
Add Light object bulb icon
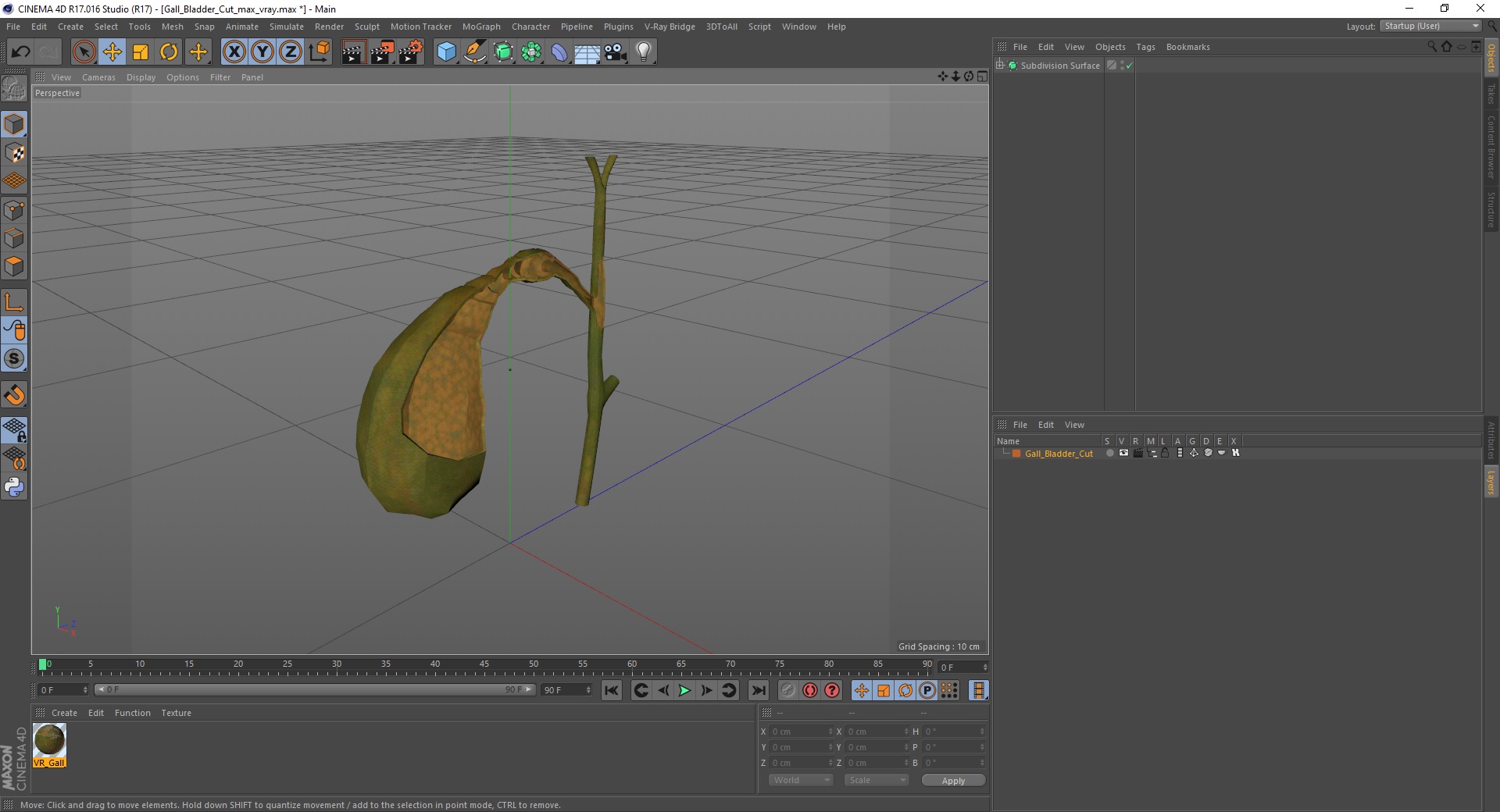click(644, 52)
